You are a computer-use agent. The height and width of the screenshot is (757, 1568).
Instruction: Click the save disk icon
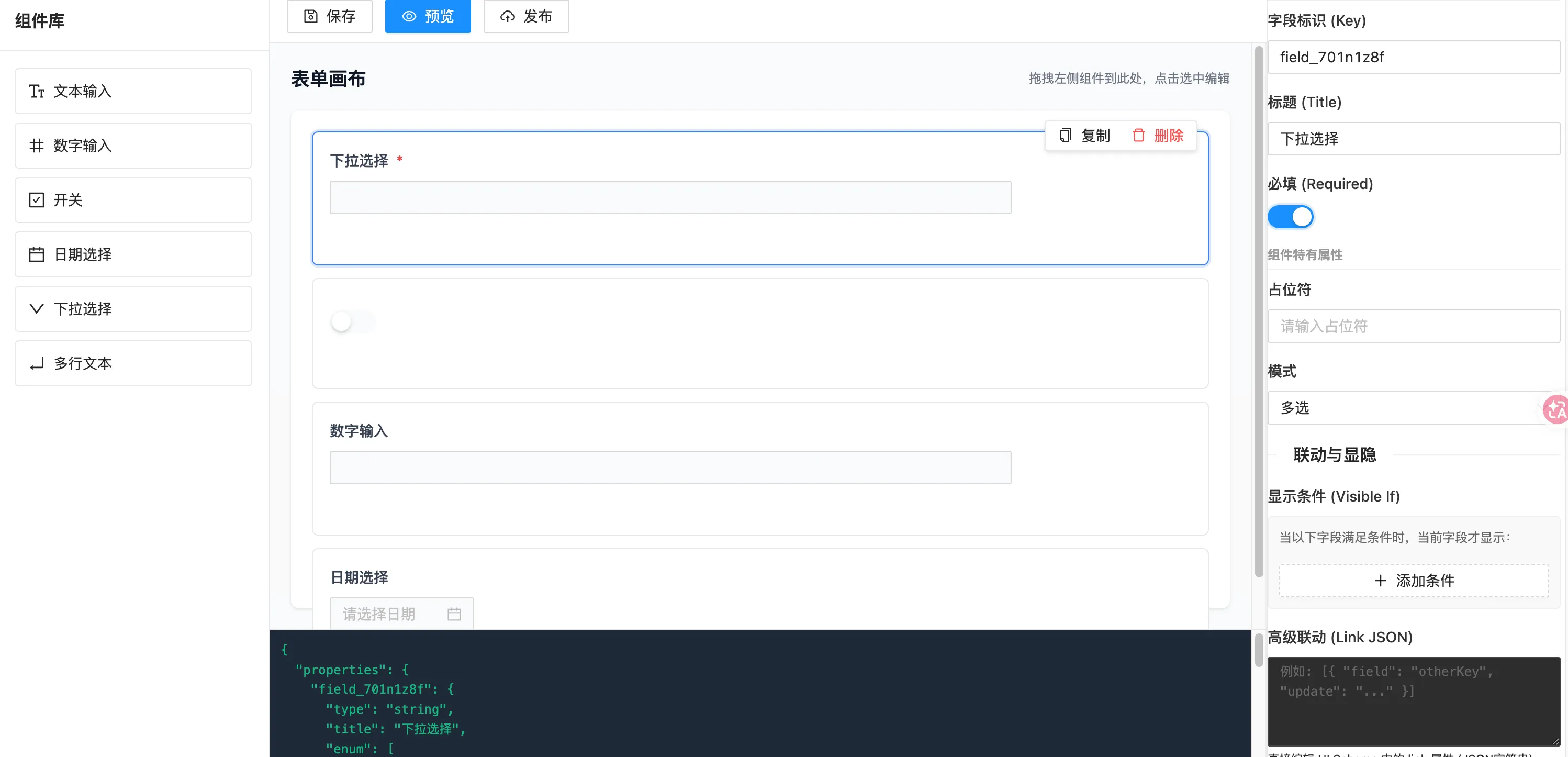(x=311, y=16)
